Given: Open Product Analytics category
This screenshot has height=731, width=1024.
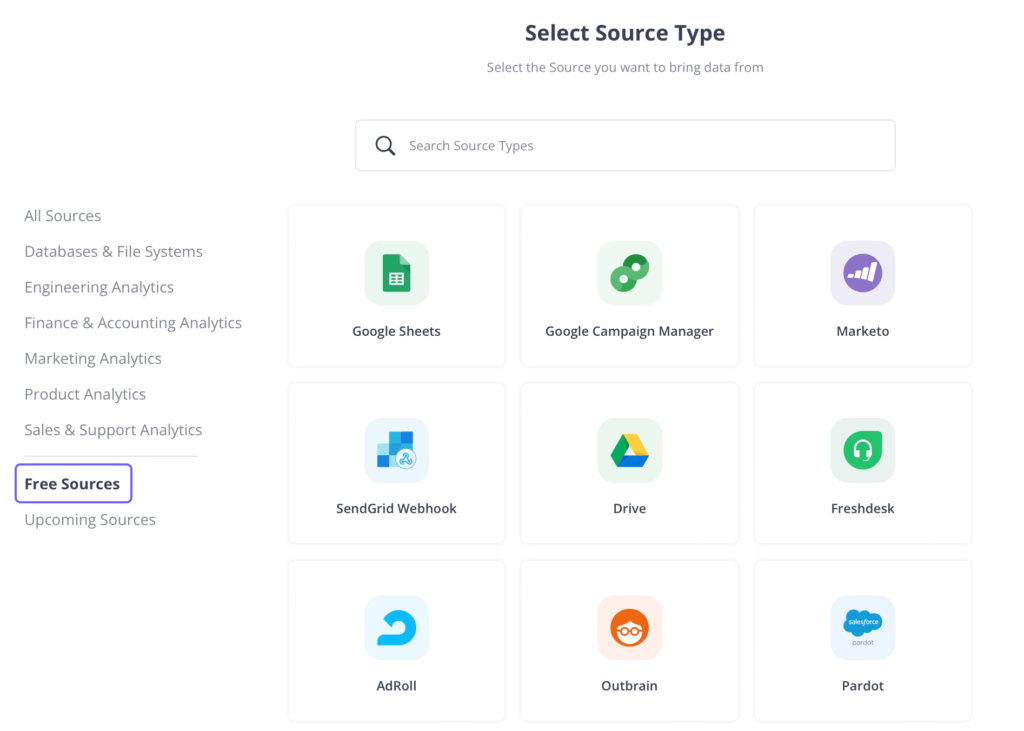Looking at the screenshot, I should (85, 394).
